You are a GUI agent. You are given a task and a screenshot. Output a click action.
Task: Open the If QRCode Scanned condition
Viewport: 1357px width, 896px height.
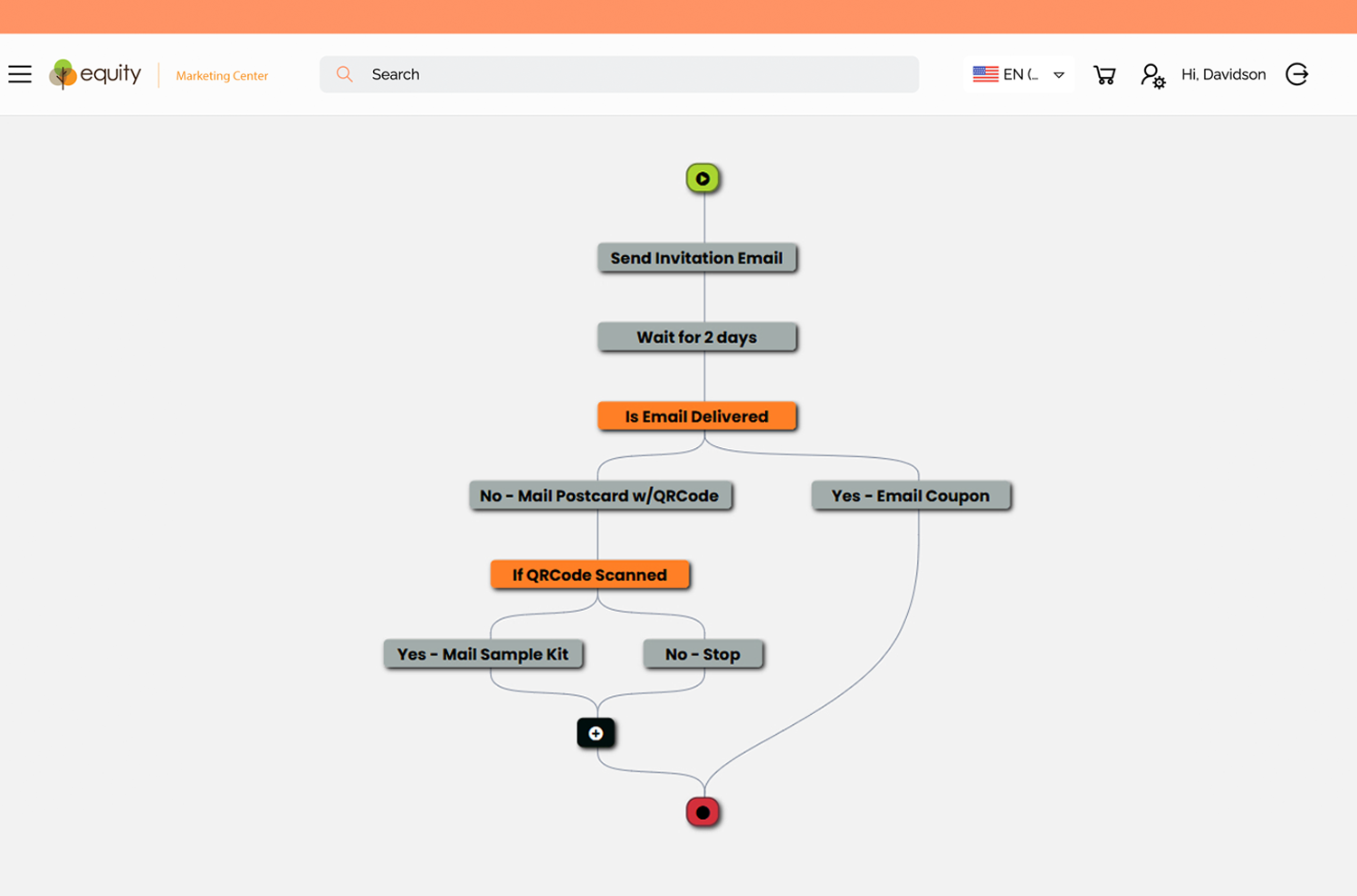click(589, 575)
